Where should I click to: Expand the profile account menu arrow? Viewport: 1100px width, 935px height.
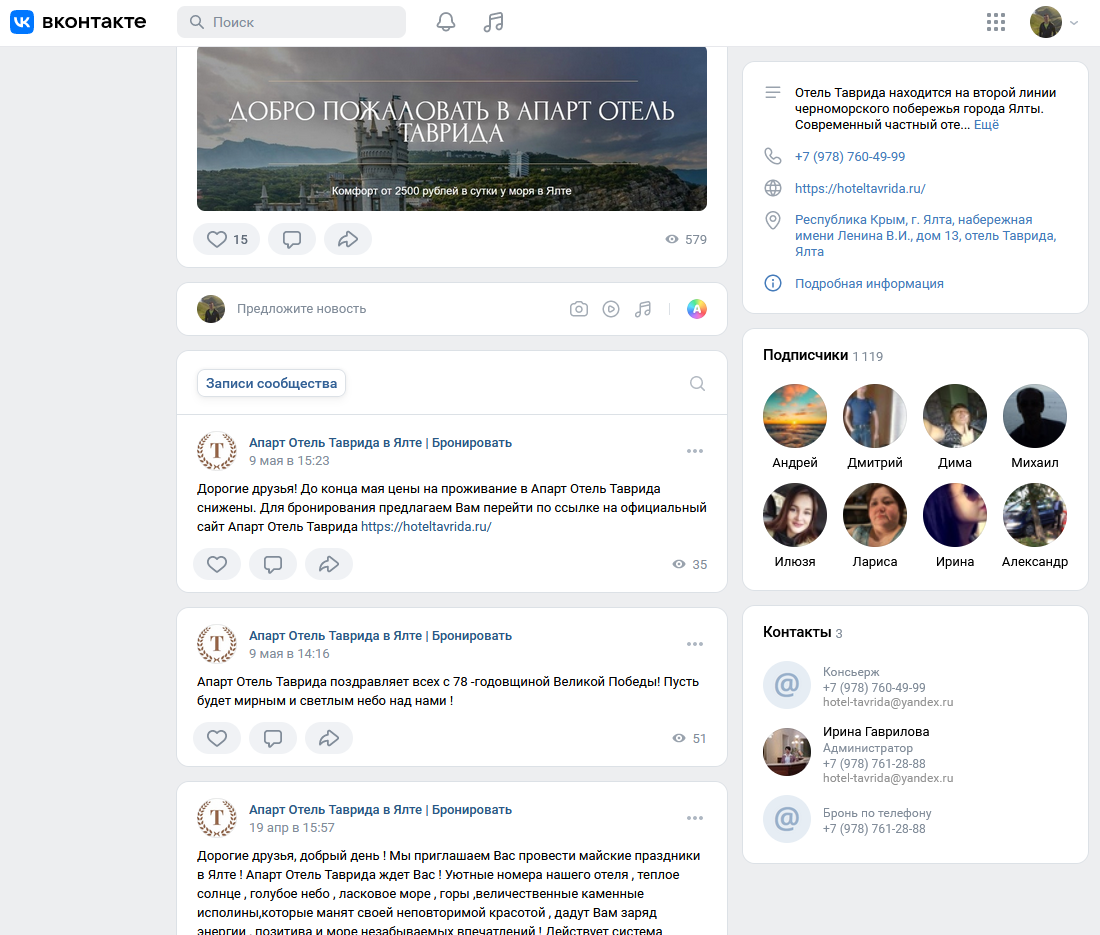pyautogui.click(x=1074, y=22)
